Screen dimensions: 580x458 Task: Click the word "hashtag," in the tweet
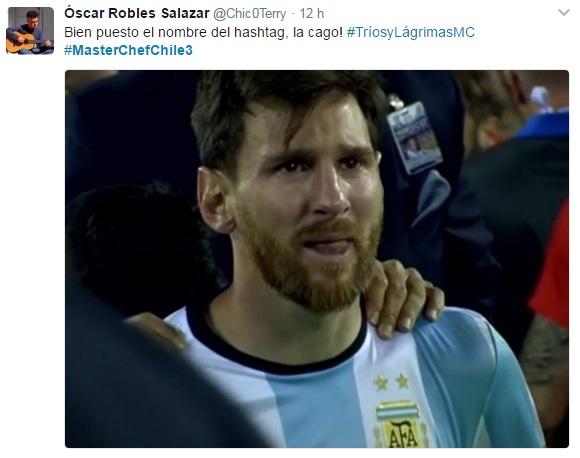[x=261, y=32]
